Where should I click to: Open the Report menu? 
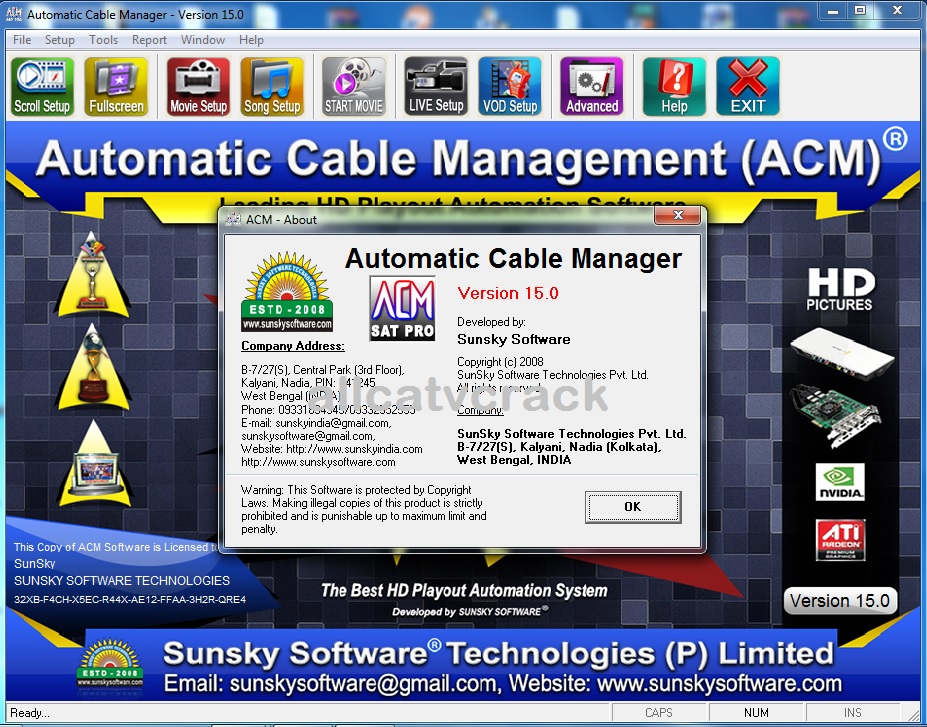tap(149, 40)
